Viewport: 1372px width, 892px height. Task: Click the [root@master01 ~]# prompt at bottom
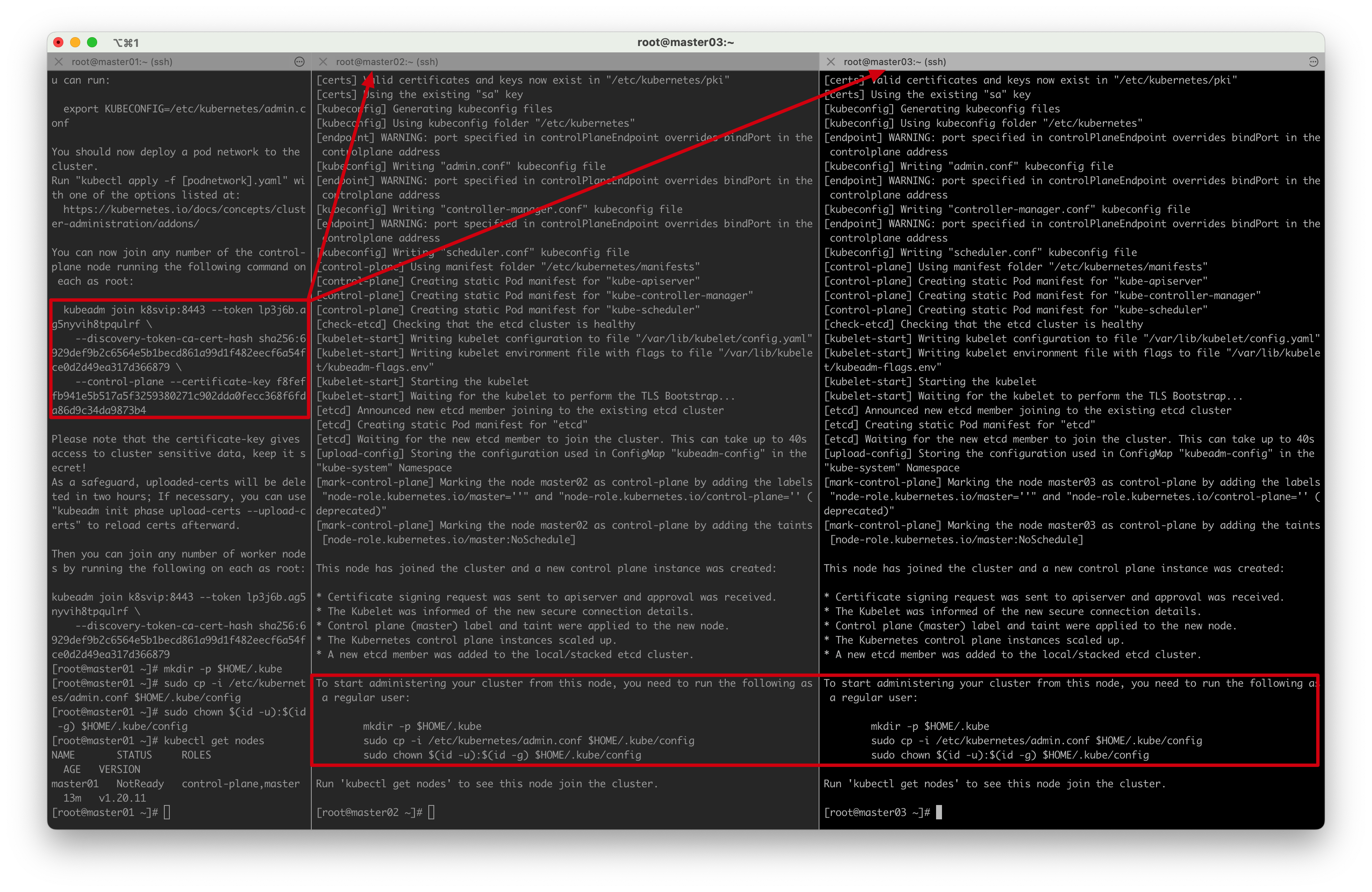104,812
